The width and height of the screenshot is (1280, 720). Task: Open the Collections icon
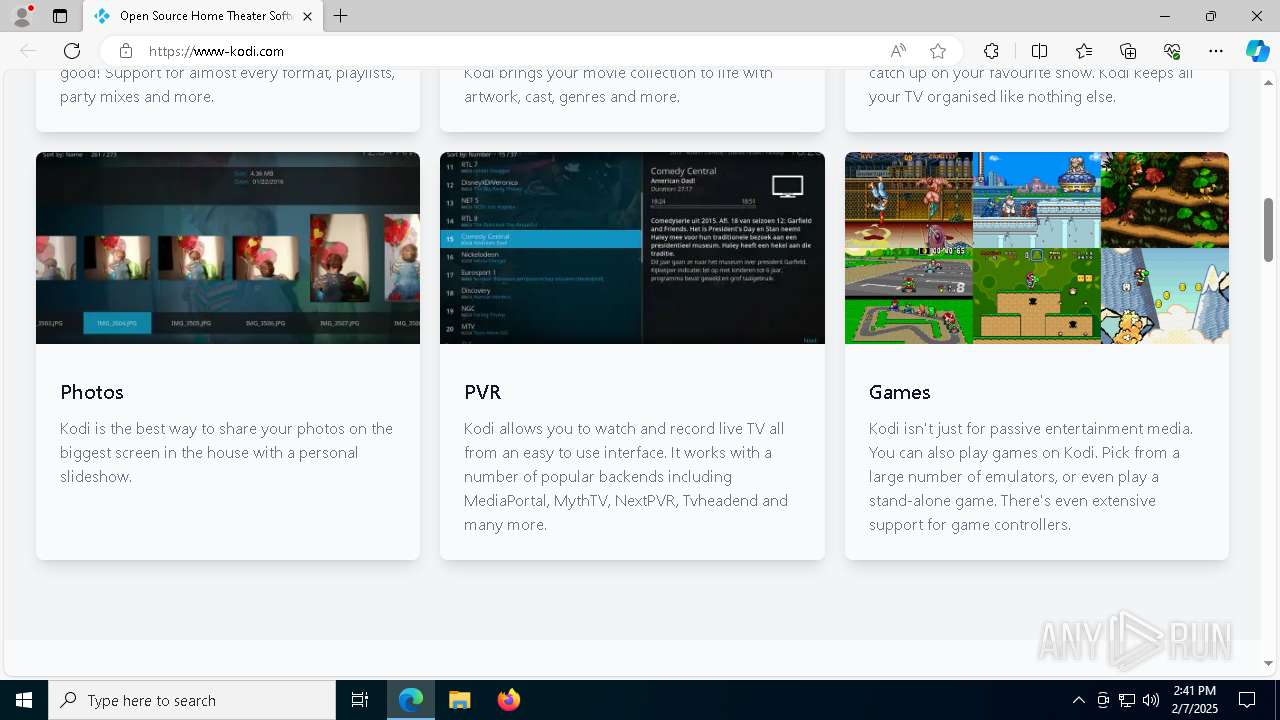coord(1128,51)
